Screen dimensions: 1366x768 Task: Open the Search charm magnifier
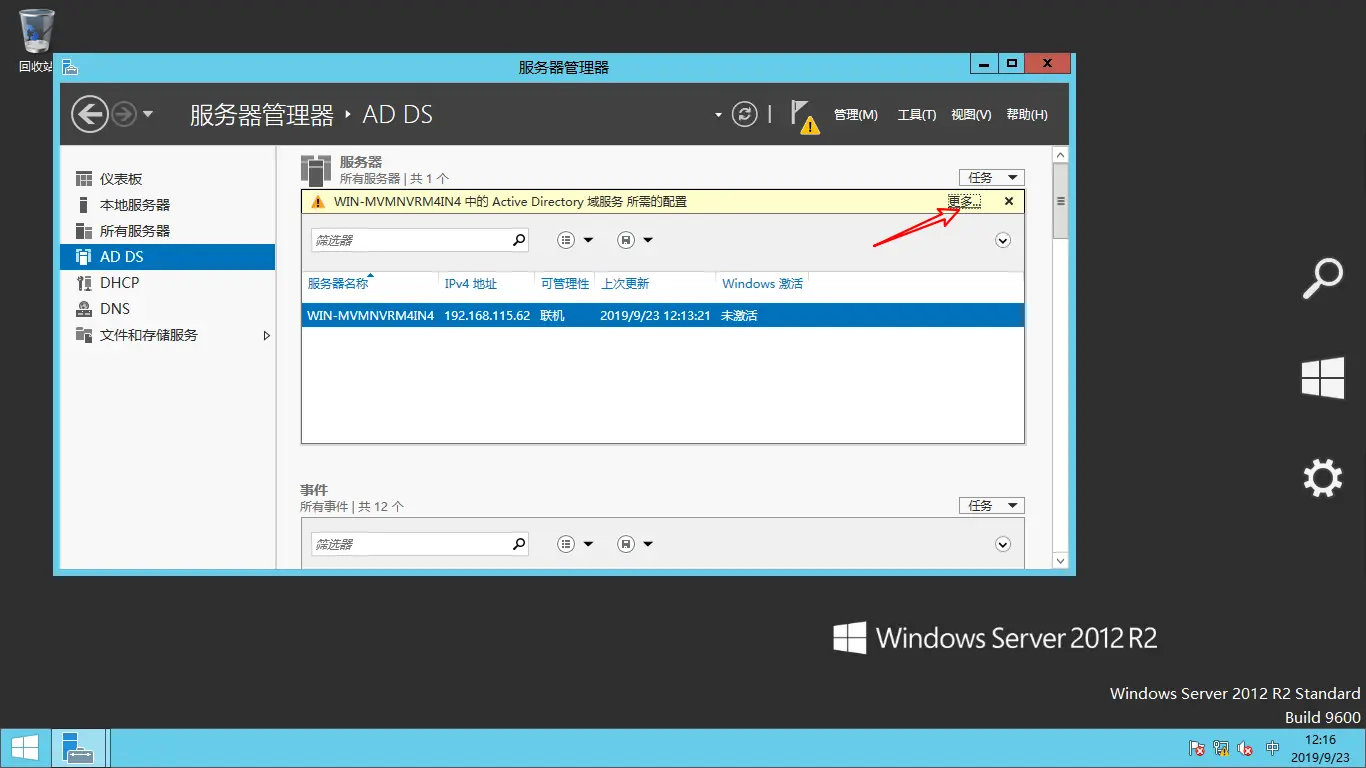1322,279
